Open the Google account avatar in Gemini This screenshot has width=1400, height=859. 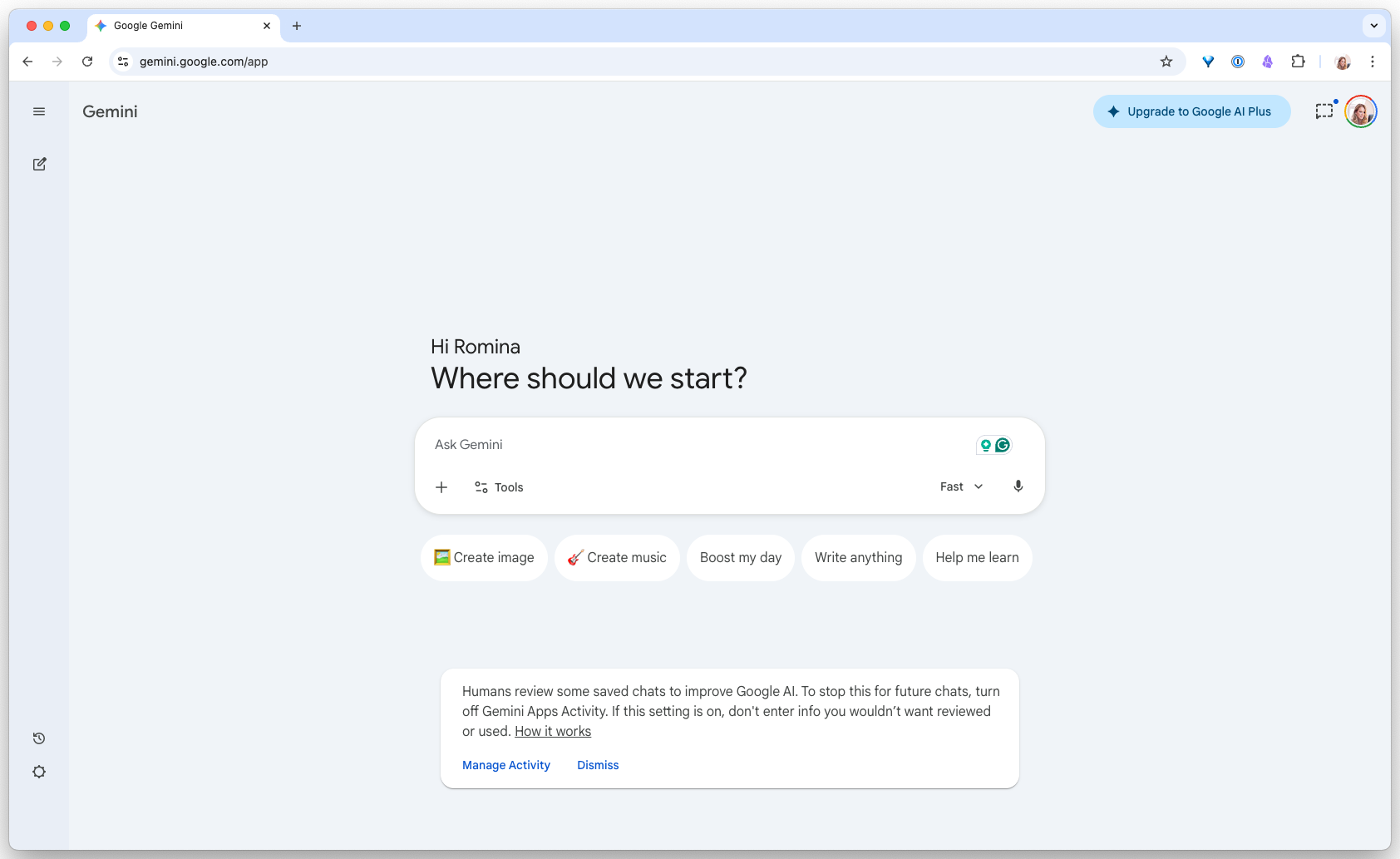point(1361,111)
